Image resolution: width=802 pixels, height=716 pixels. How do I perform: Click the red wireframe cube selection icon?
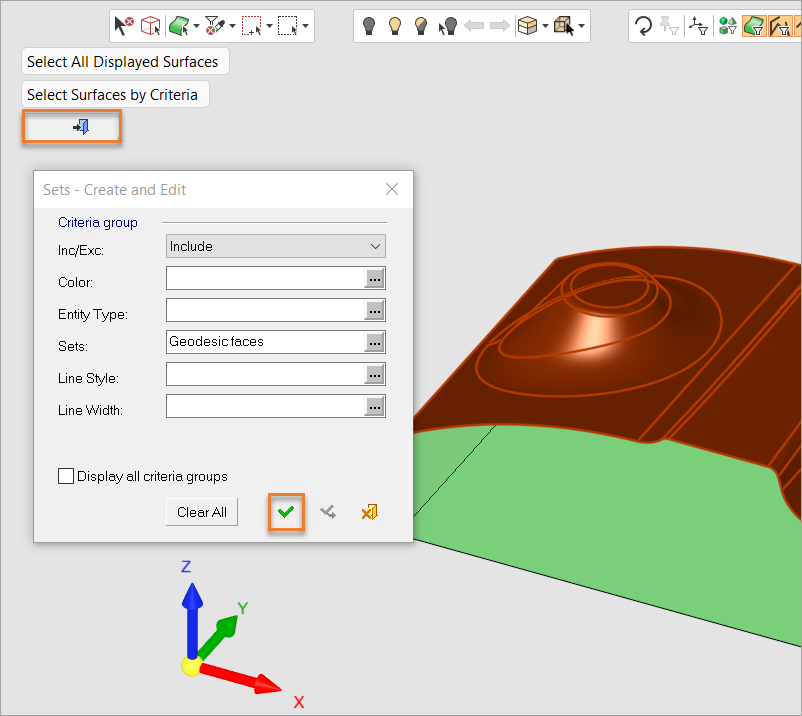150,26
